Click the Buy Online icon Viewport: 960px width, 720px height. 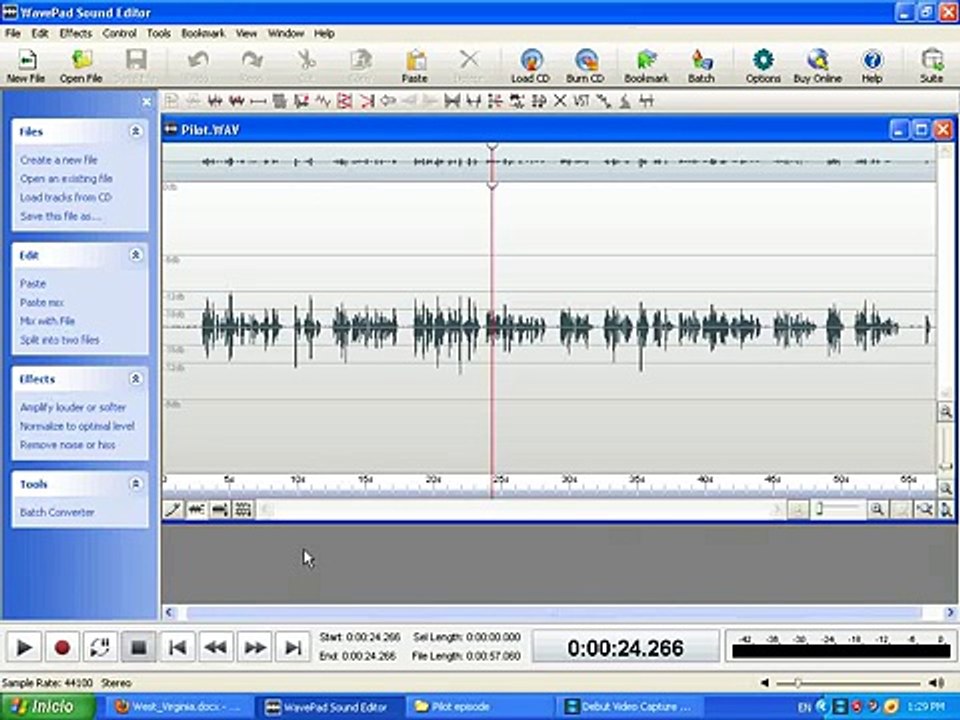click(817, 66)
